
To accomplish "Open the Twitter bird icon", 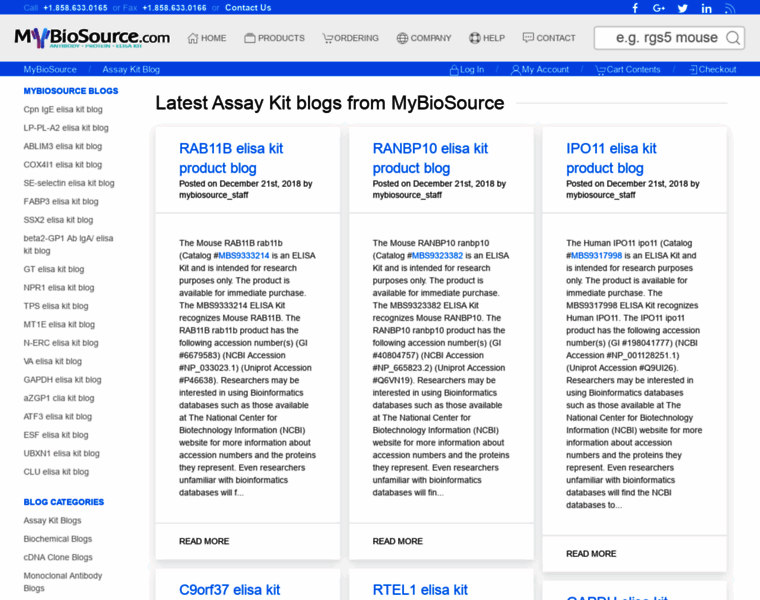I will point(682,8).
